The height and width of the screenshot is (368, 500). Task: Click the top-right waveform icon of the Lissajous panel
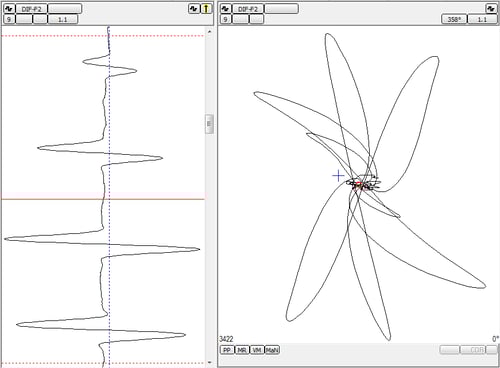[x=491, y=9]
